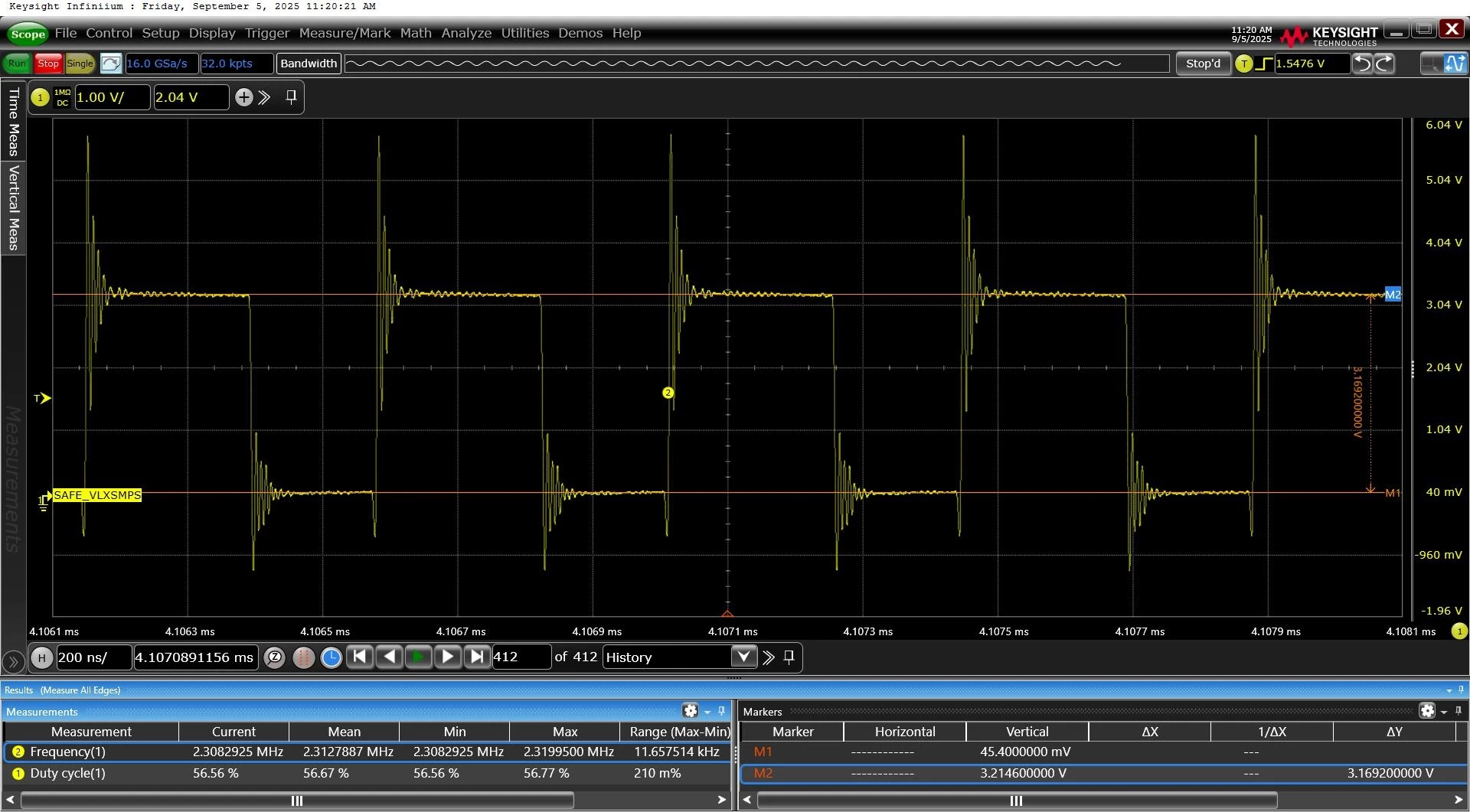The width and height of the screenshot is (1470, 812).
Task: Click the M2 marker handle on waveform
Action: coord(1393,295)
